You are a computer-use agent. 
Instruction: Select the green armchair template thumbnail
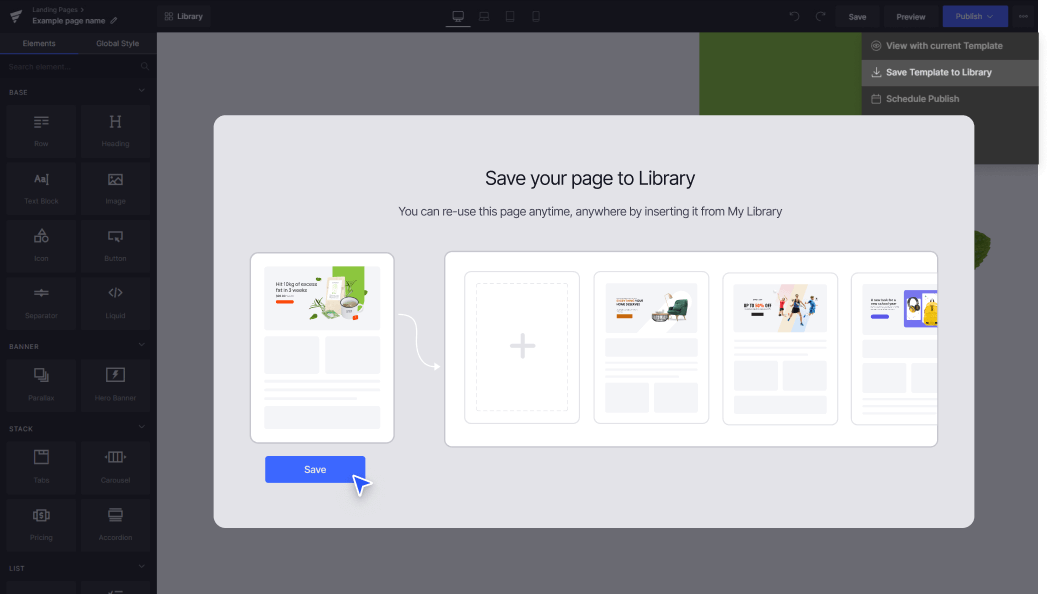(651, 347)
